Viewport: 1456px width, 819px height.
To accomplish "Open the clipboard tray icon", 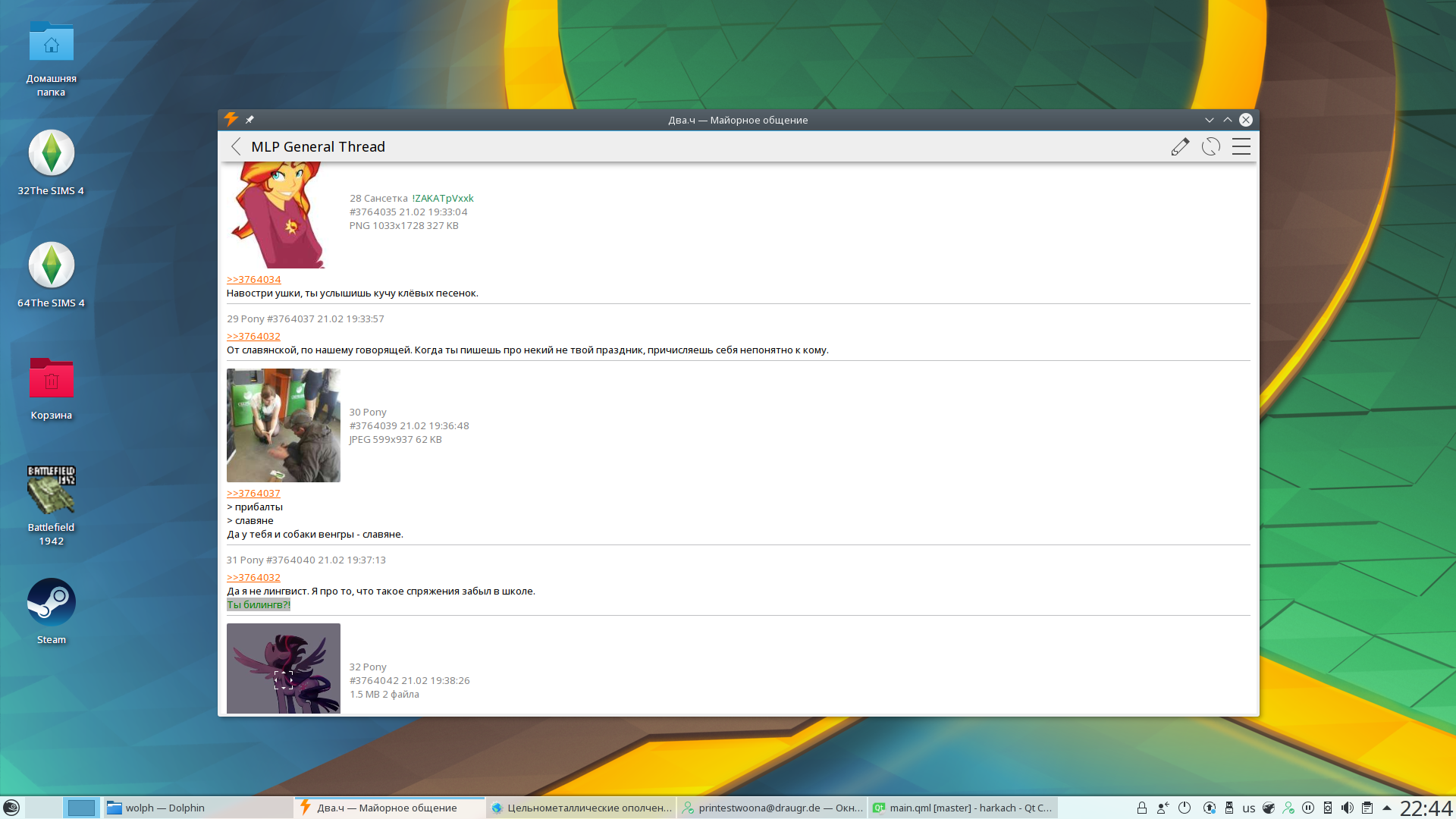I will (x=1367, y=808).
